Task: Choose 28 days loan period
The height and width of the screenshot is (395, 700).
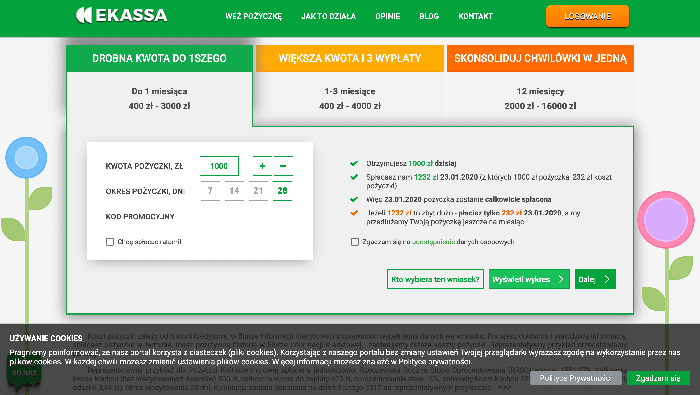Action: coord(283,191)
